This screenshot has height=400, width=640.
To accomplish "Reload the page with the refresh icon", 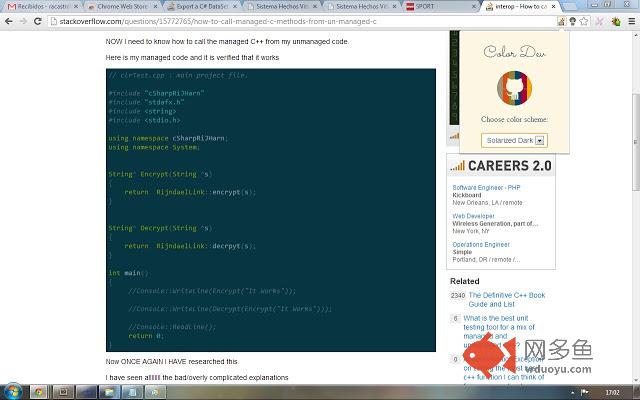I will (38, 21).
